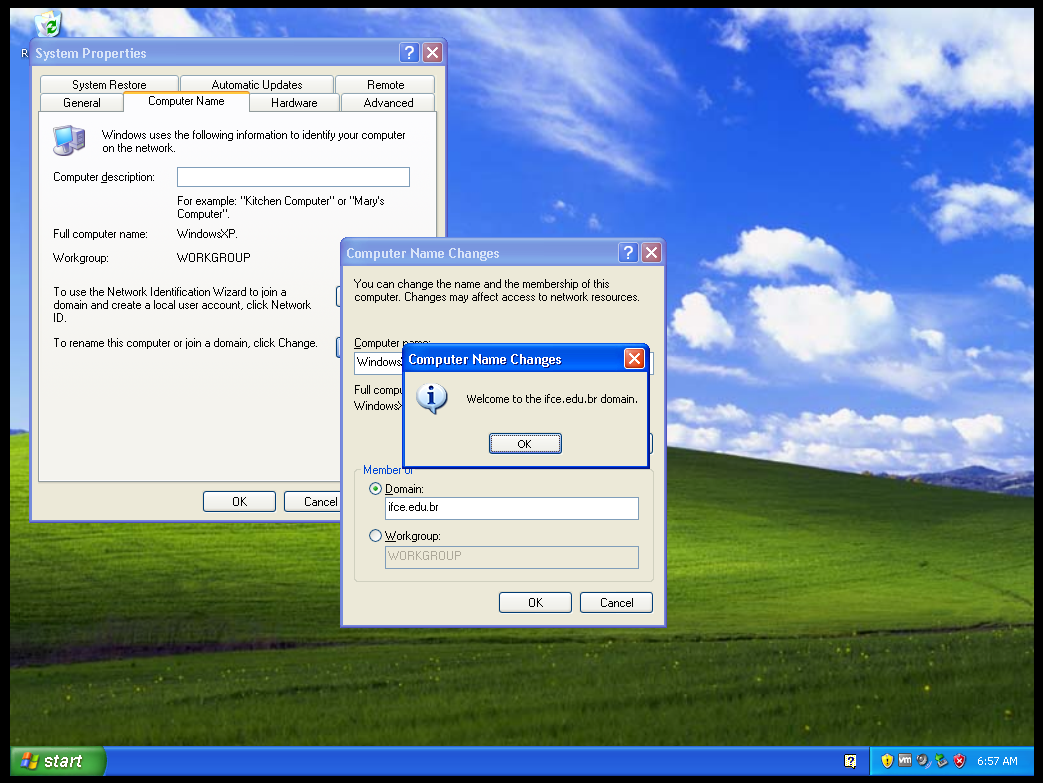The image size is (1043, 783).
Task: Click Cancel in the Computer Name Changes dialog
Action: tap(617, 603)
